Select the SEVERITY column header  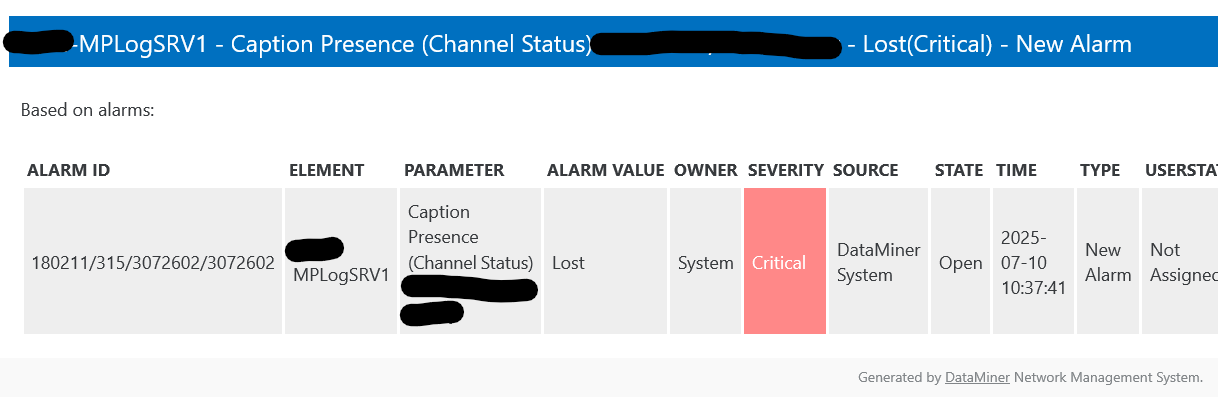coord(786,170)
